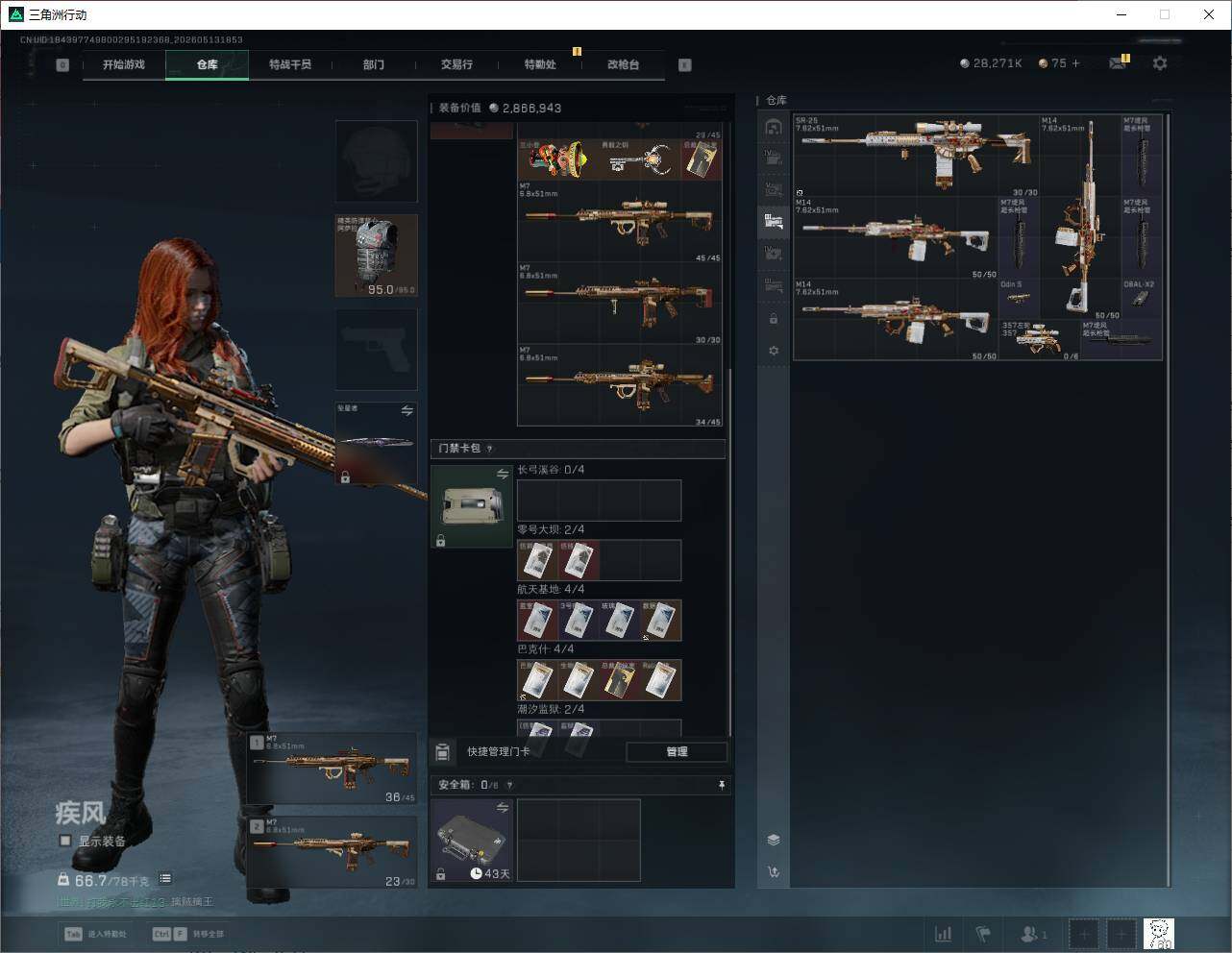Select the empty pistol slot
The height and width of the screenshot is (953, 1232).
(x=376, y=350)
